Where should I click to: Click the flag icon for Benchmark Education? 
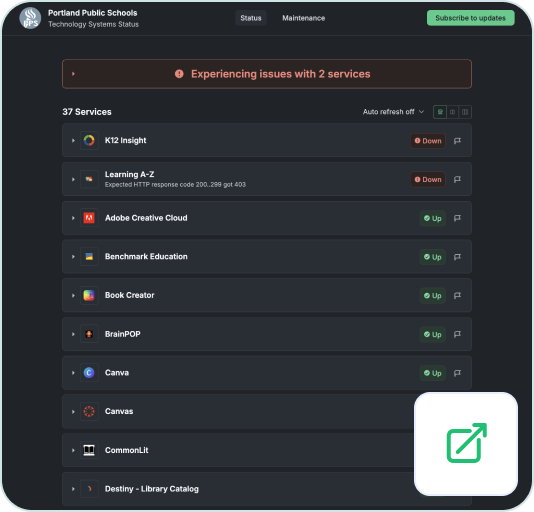click(457, 257)
